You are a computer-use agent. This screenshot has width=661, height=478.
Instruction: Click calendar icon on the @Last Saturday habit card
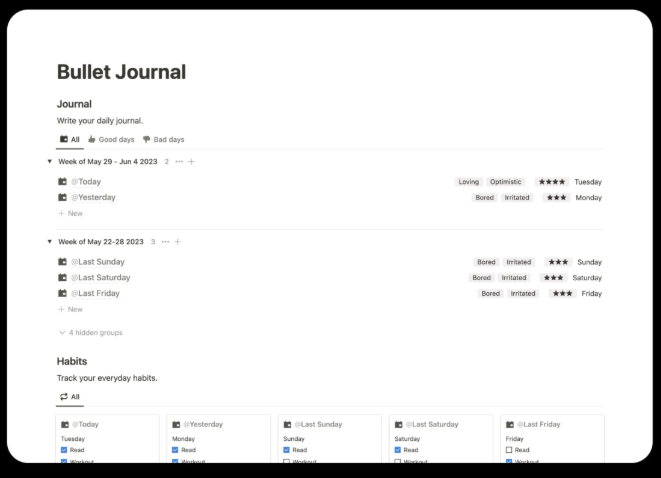pos(398,424)
